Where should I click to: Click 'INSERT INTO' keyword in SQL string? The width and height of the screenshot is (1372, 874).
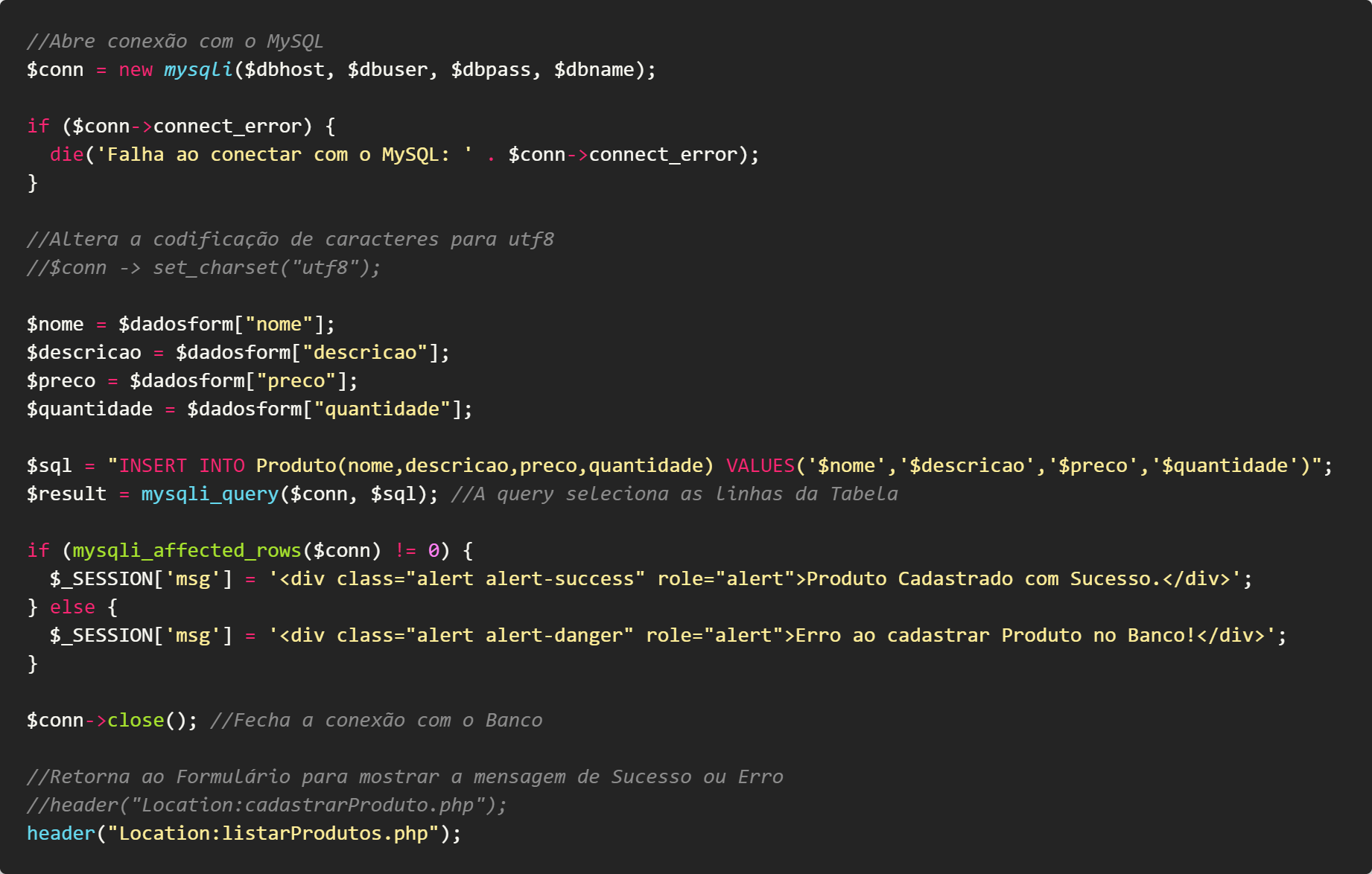[x=182, y=465]
